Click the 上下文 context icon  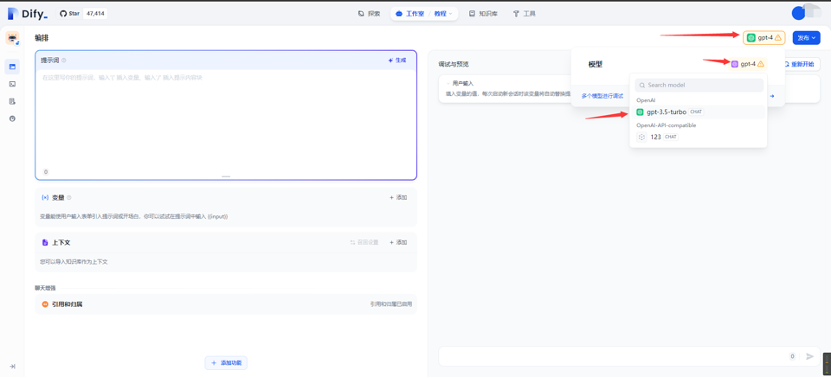coord(45,243)
